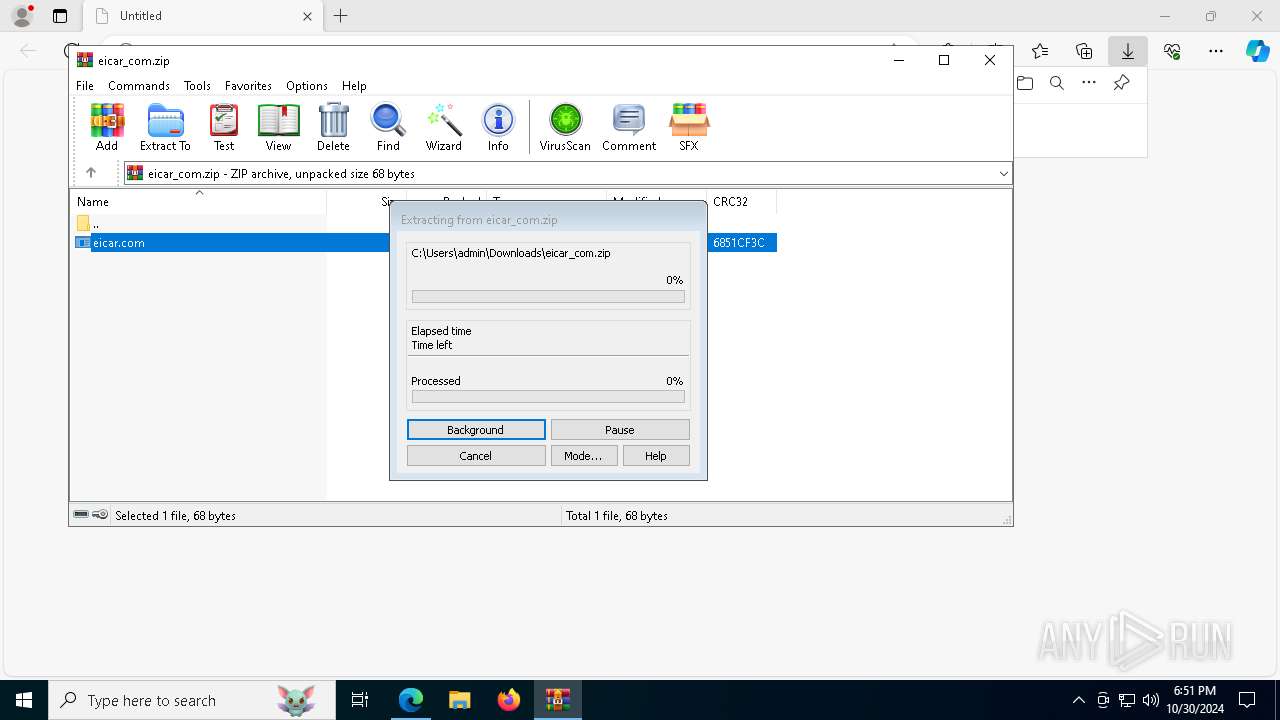Run the Test archive tool
Image resolution: width=1280 pixels, height=720 pixels.
point(224,127)
